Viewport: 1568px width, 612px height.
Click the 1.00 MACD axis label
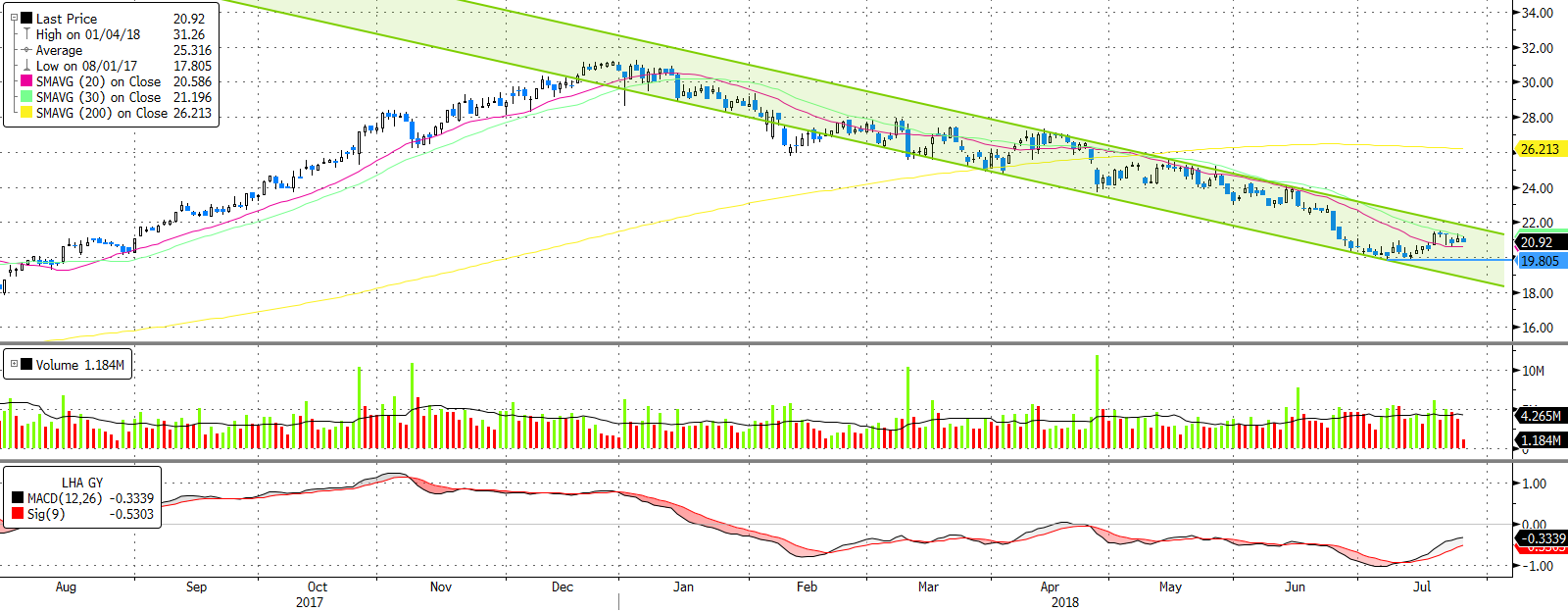pyautogui.click(x=1534, y=484)
